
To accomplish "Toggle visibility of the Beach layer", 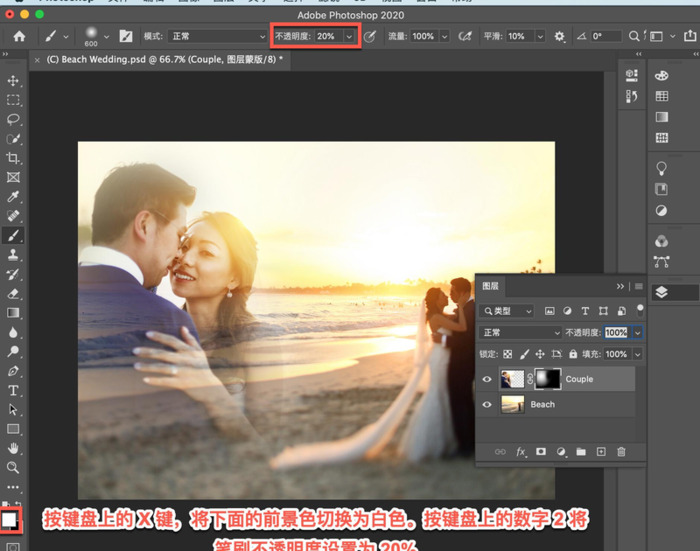I will (x=487, y=404).
